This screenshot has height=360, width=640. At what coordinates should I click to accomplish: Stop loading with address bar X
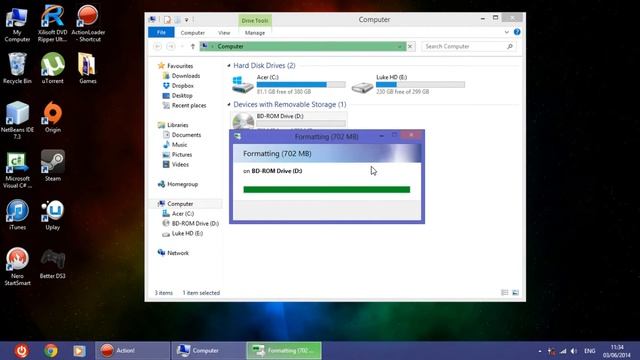point(410,47)
